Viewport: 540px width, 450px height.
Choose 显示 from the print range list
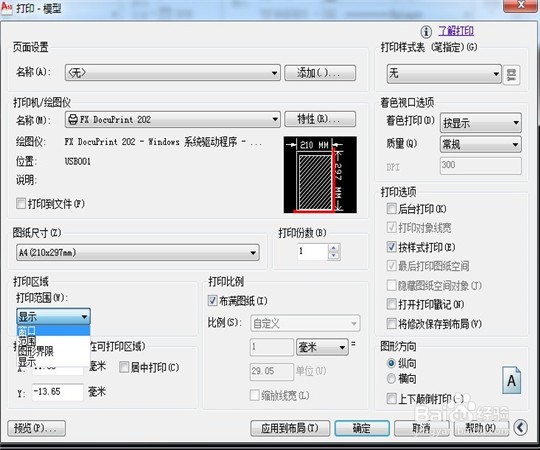click(53, 362)
